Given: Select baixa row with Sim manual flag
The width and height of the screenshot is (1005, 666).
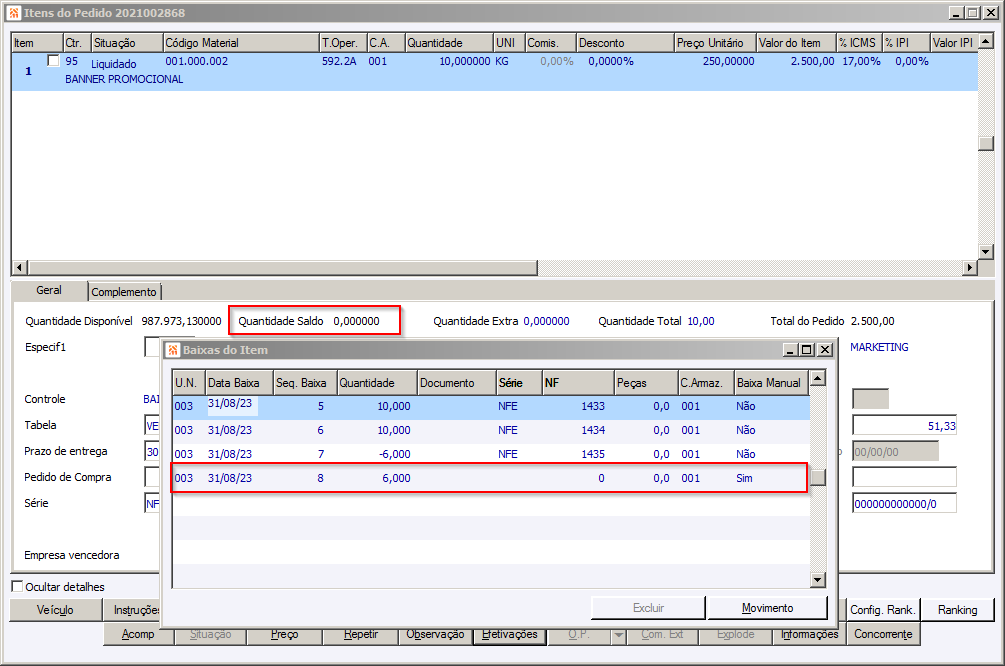Looking at the screenshot, I should tap(491, 478).
